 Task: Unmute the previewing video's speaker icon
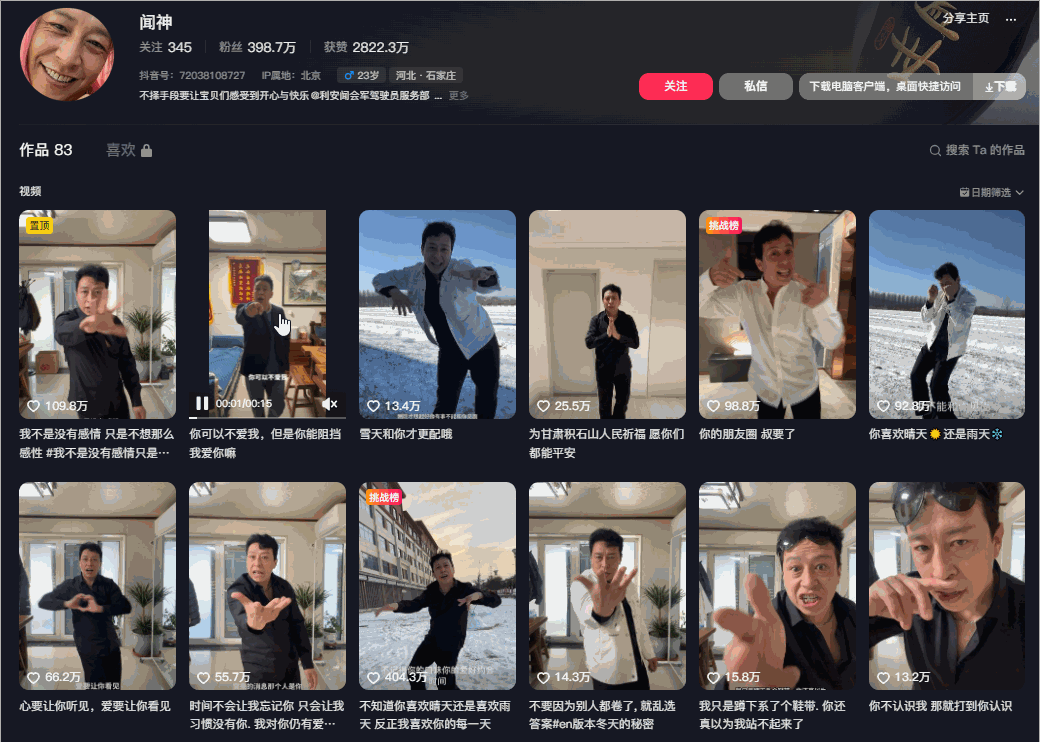330,404
